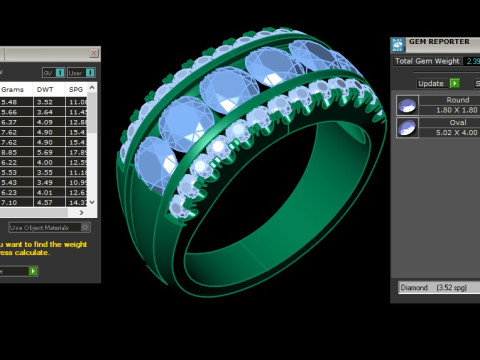
Task: Click the Update button label
Action: (431, 83)
